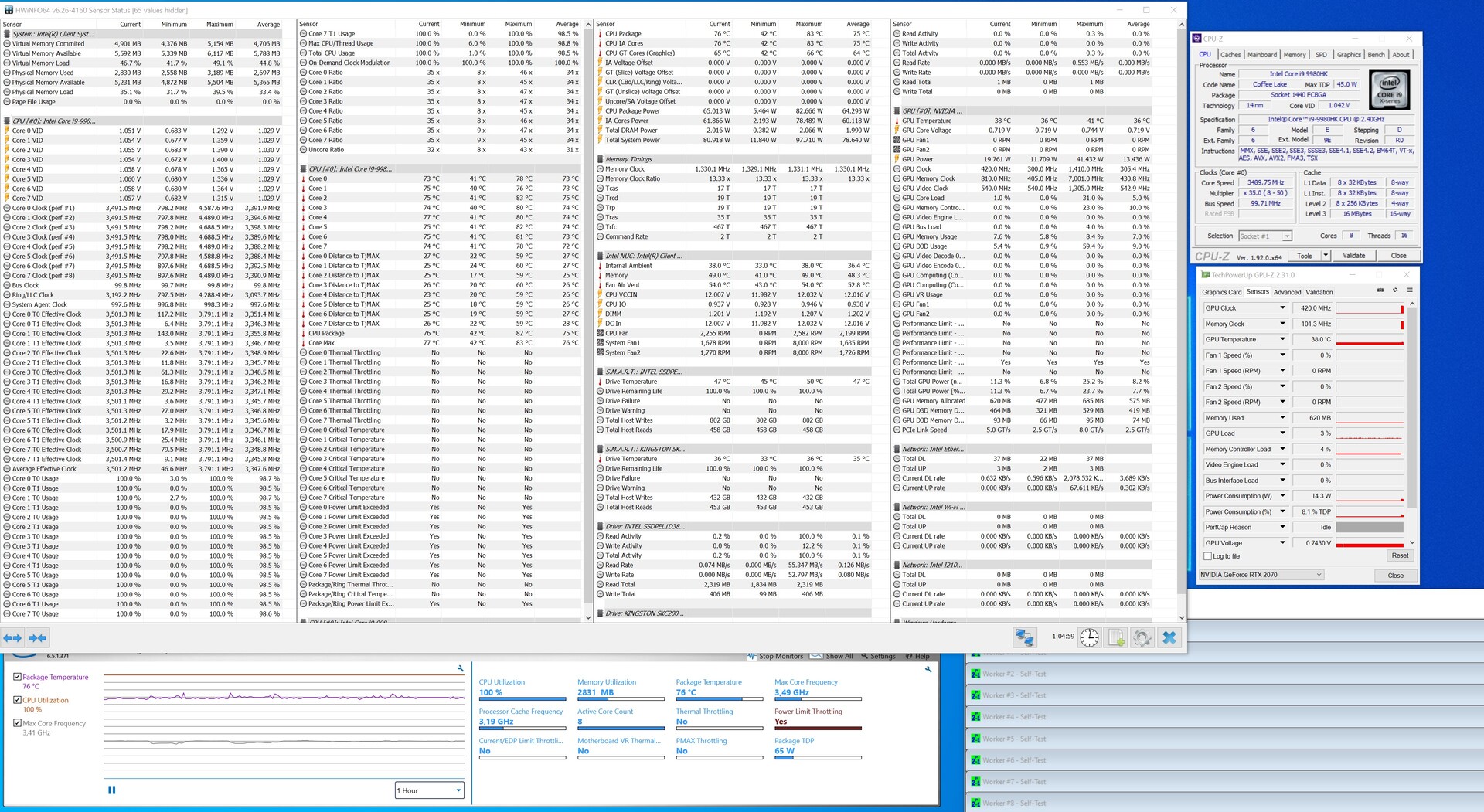The width and height of the screenshot is (1484, 812).
Task: Click Show All in XTU
Action: pyautogui.click(x=832, y=656)
